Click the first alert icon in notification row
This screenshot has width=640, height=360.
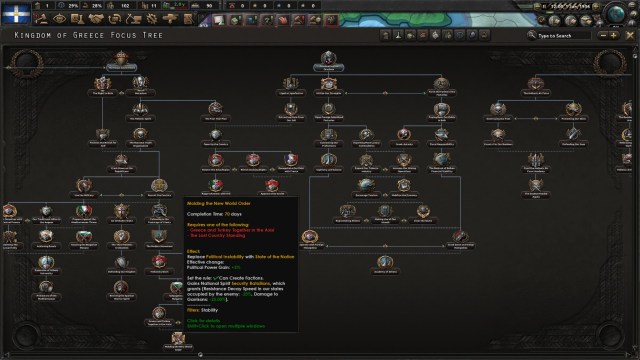click(219, 20)
